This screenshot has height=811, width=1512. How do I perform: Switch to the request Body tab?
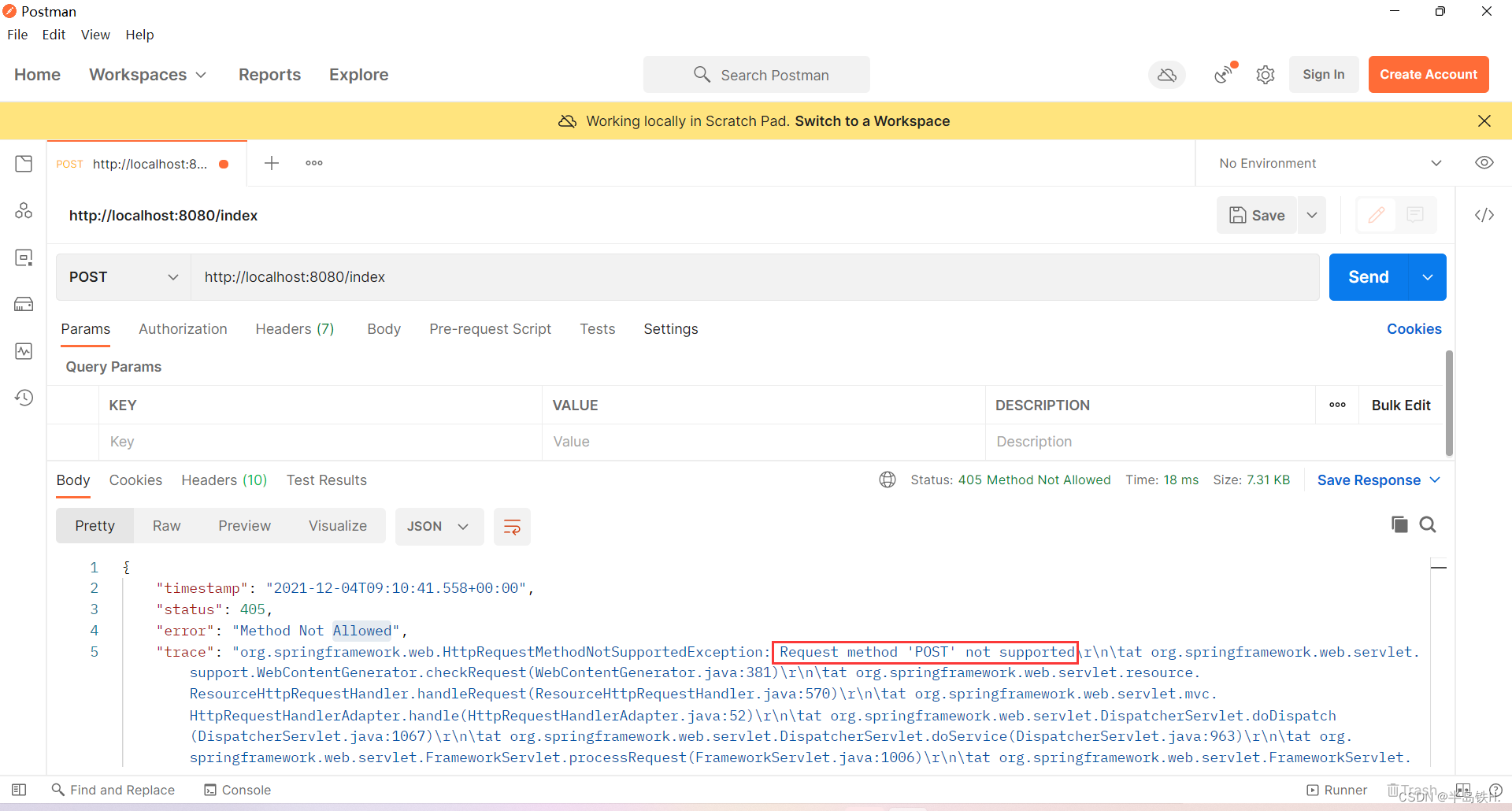pyautogui.click(x=384, y=329)
